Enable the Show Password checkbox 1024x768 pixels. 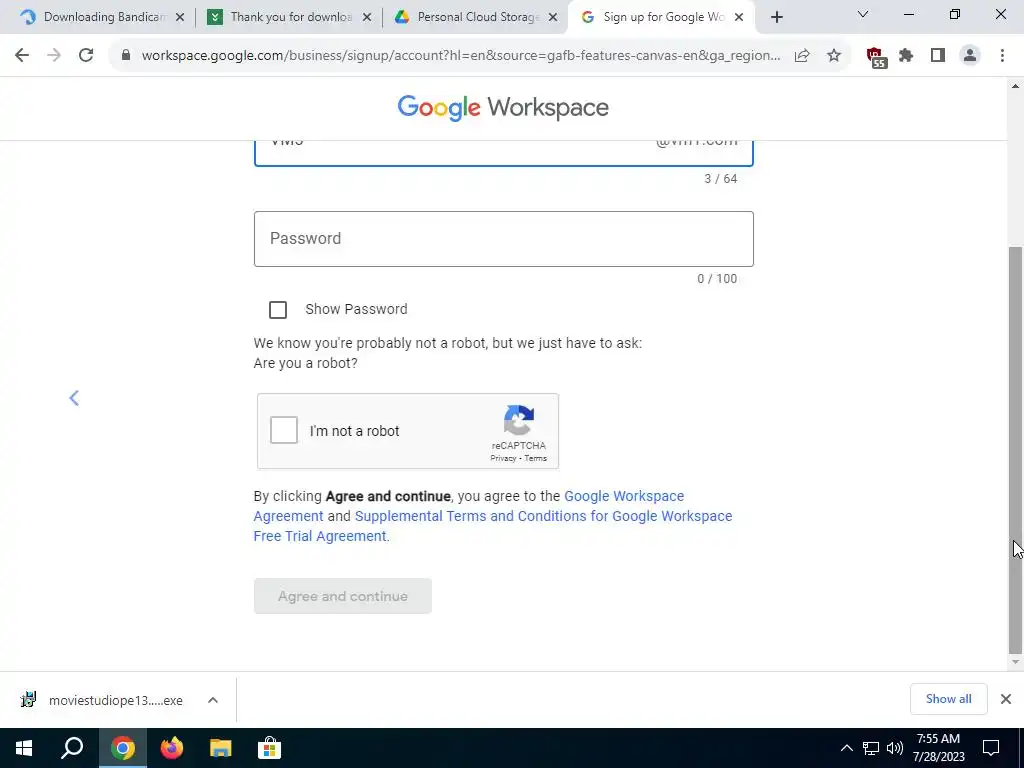(278, 310)
